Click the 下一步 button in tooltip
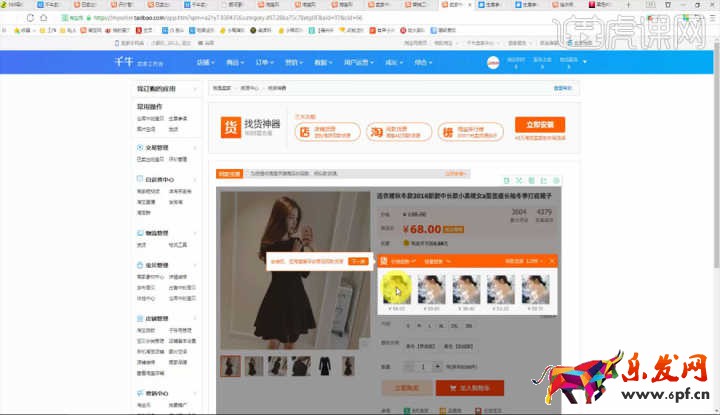 coord(357,261)
